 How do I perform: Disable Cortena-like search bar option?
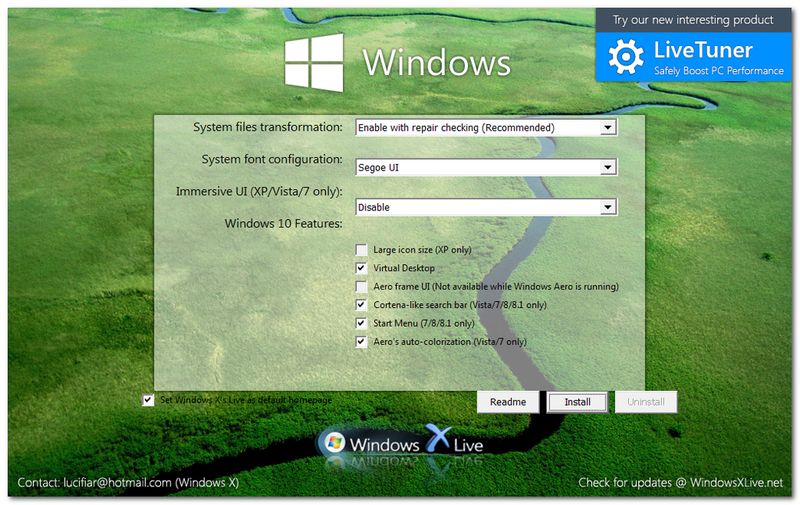click(x=361, y=305)
